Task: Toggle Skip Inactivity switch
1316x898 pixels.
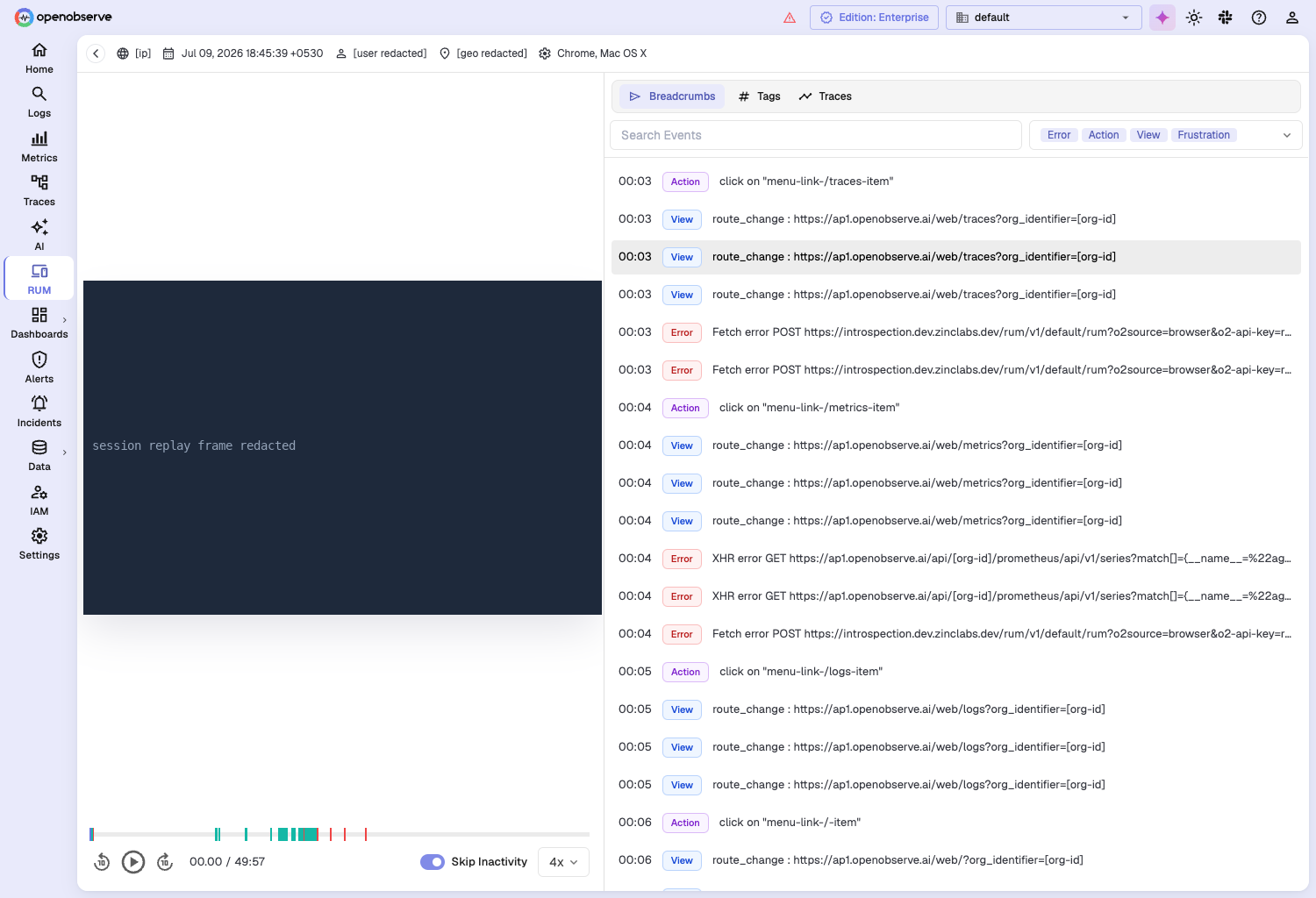Action: (433, 862)
